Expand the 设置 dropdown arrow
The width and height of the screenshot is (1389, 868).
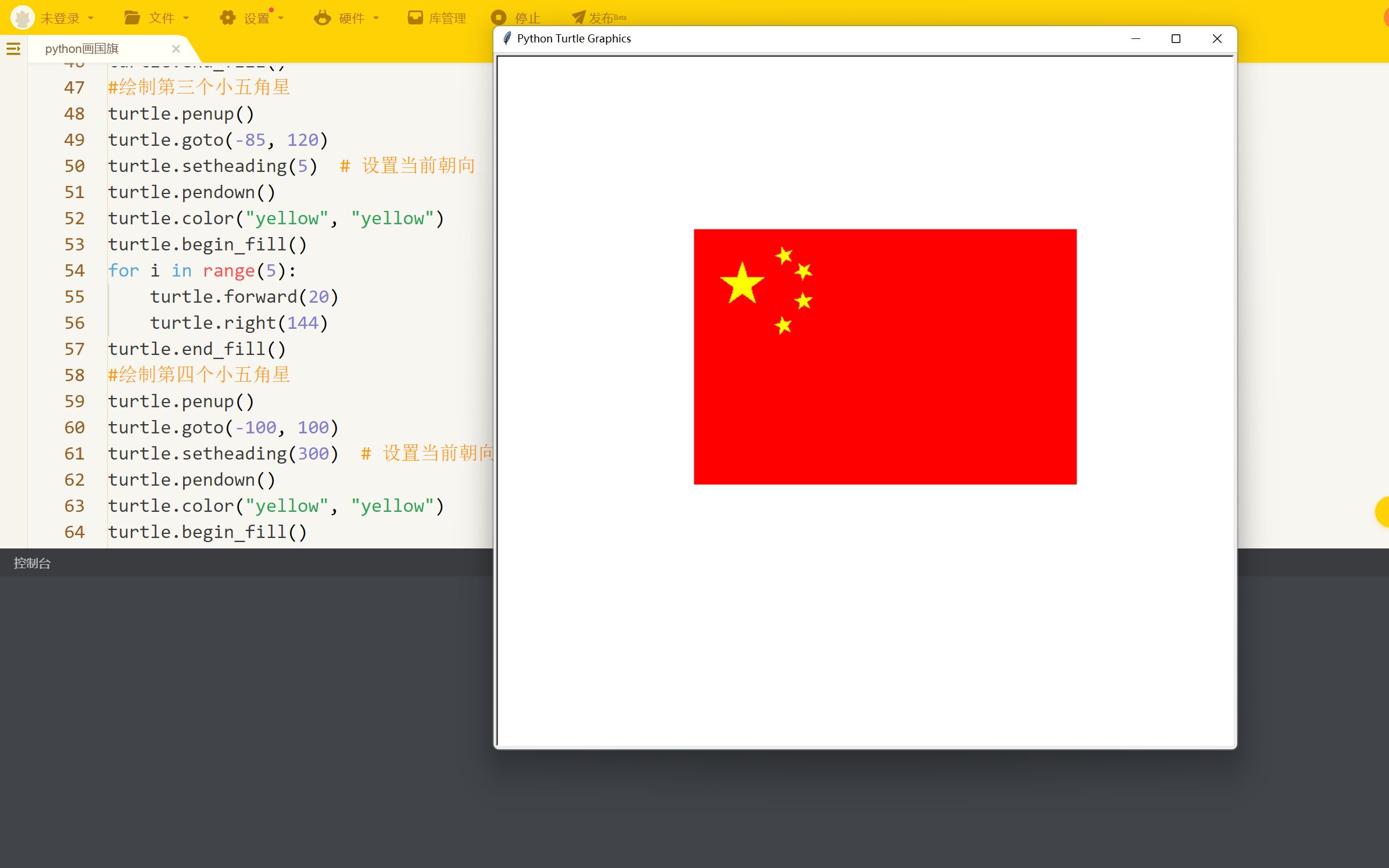click(281, 19)
